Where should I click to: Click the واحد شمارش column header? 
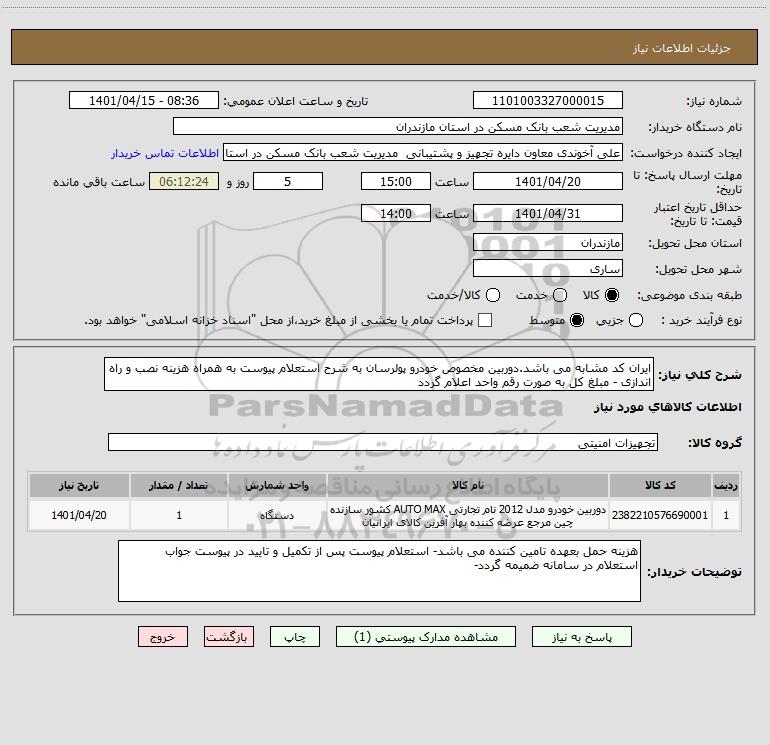coord(277,485)
